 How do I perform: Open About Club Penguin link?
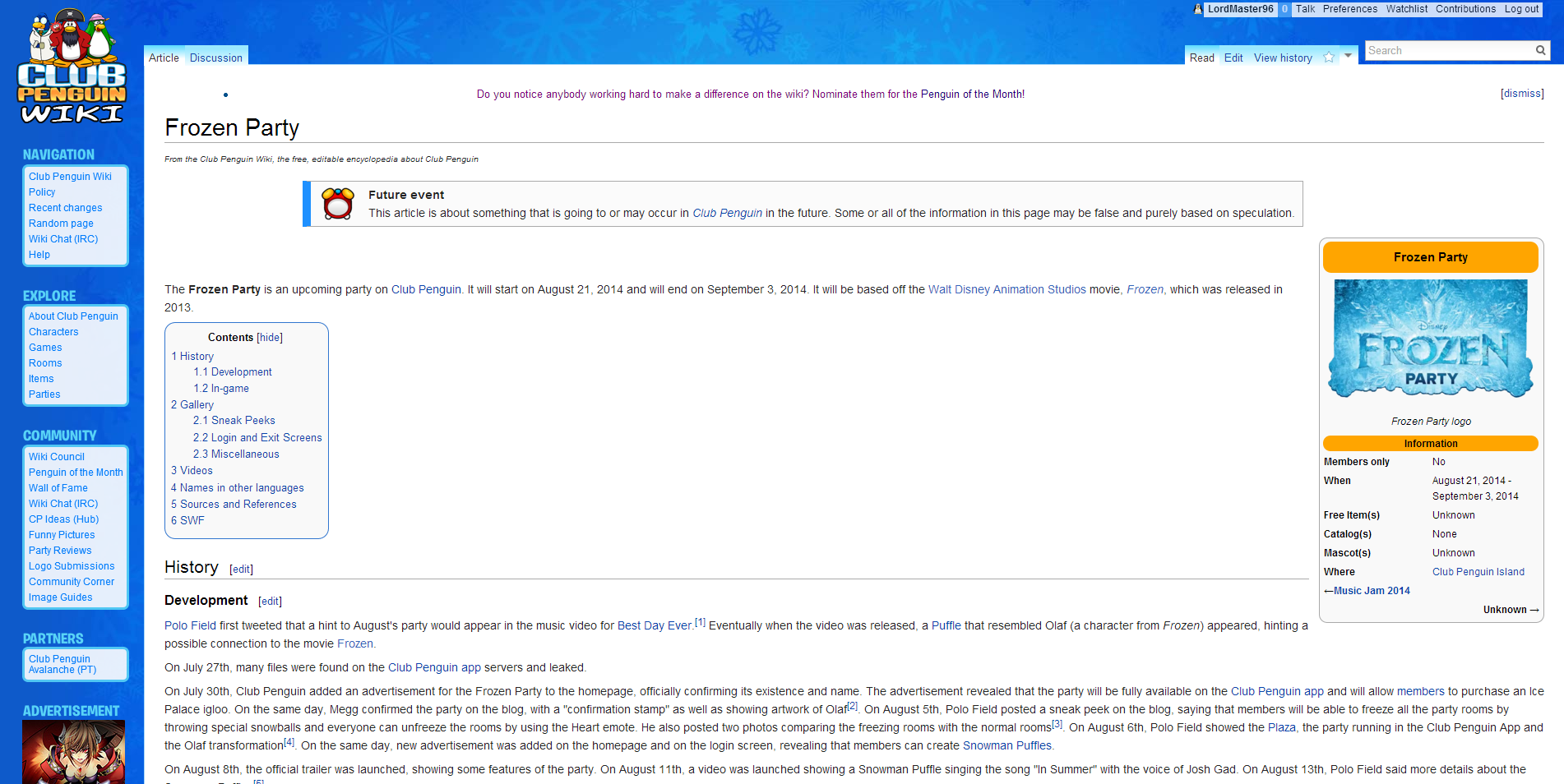tap(73, 316)
